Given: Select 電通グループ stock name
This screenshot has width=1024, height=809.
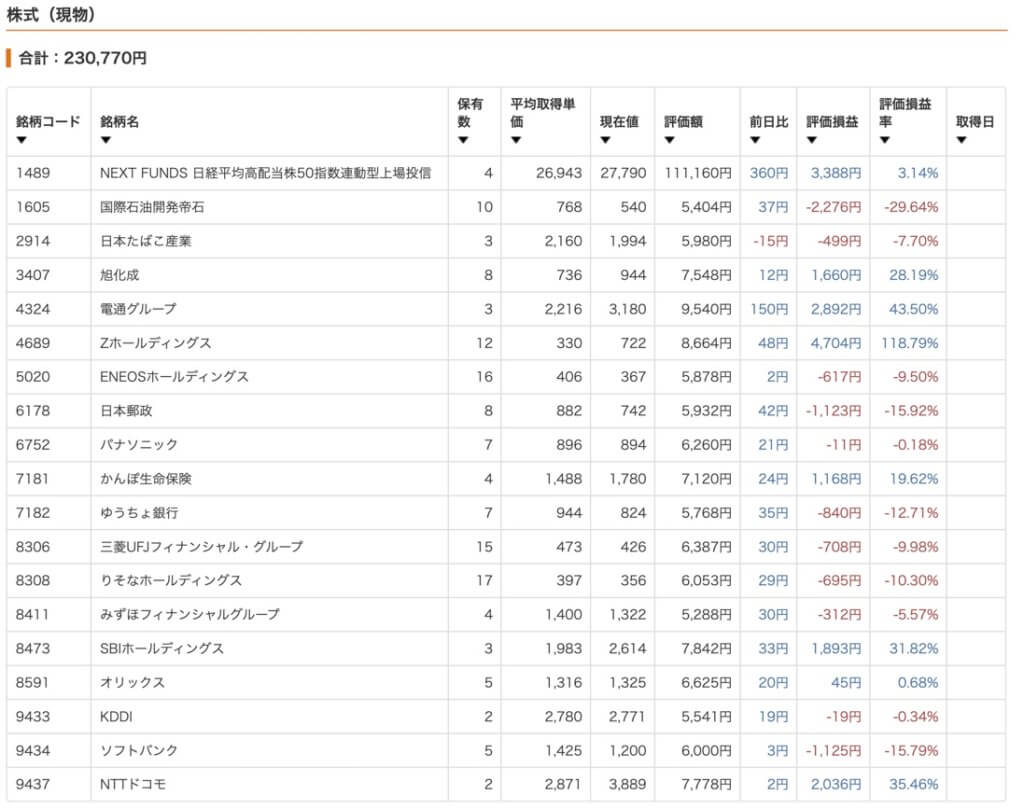Looking at the screenshot, I should click(138, 309).
